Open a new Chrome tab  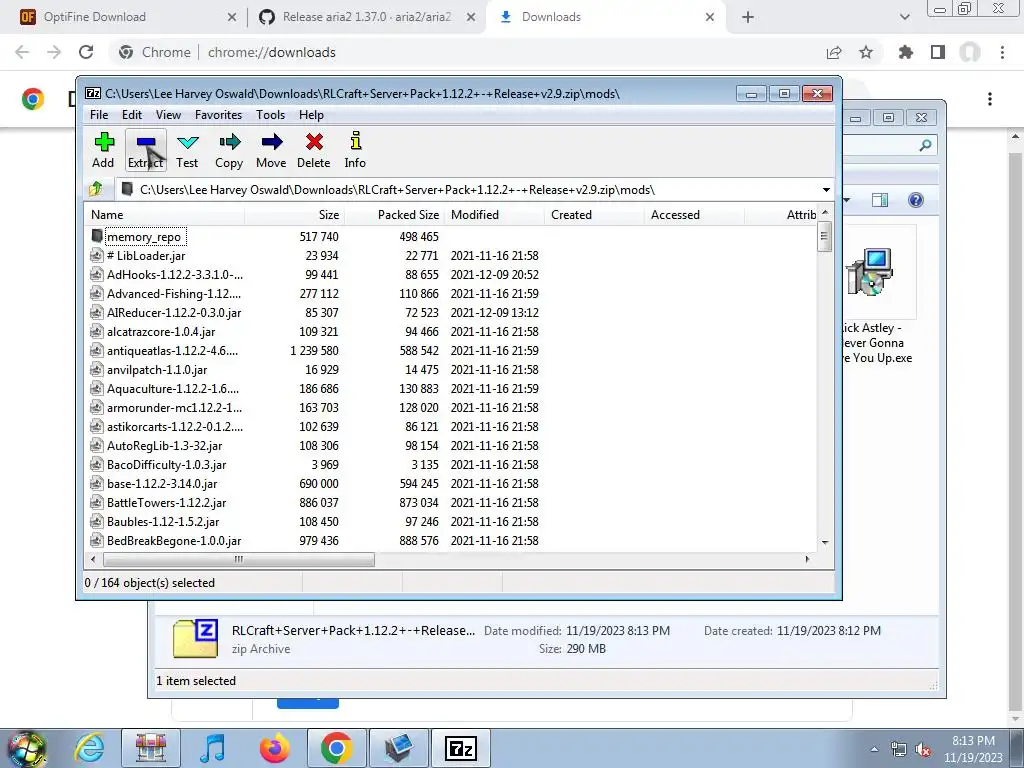[748, 17]
